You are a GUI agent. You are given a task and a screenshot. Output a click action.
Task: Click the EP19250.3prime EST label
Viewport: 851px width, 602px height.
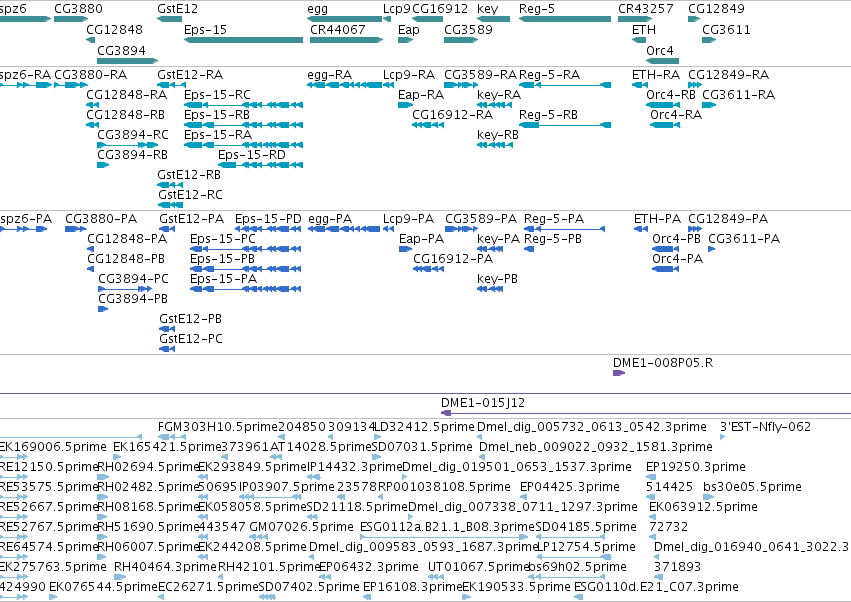coord(696,467)
